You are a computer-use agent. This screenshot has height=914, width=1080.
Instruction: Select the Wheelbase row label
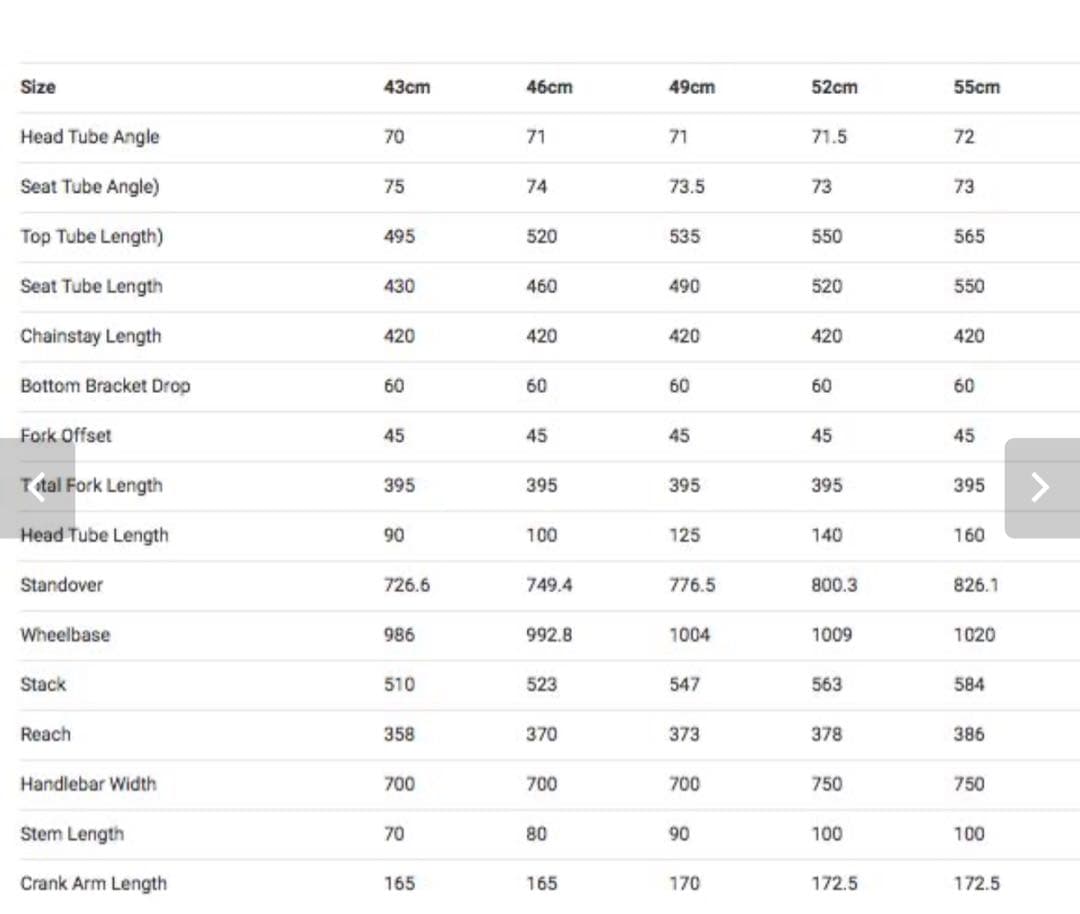[65, 635]
